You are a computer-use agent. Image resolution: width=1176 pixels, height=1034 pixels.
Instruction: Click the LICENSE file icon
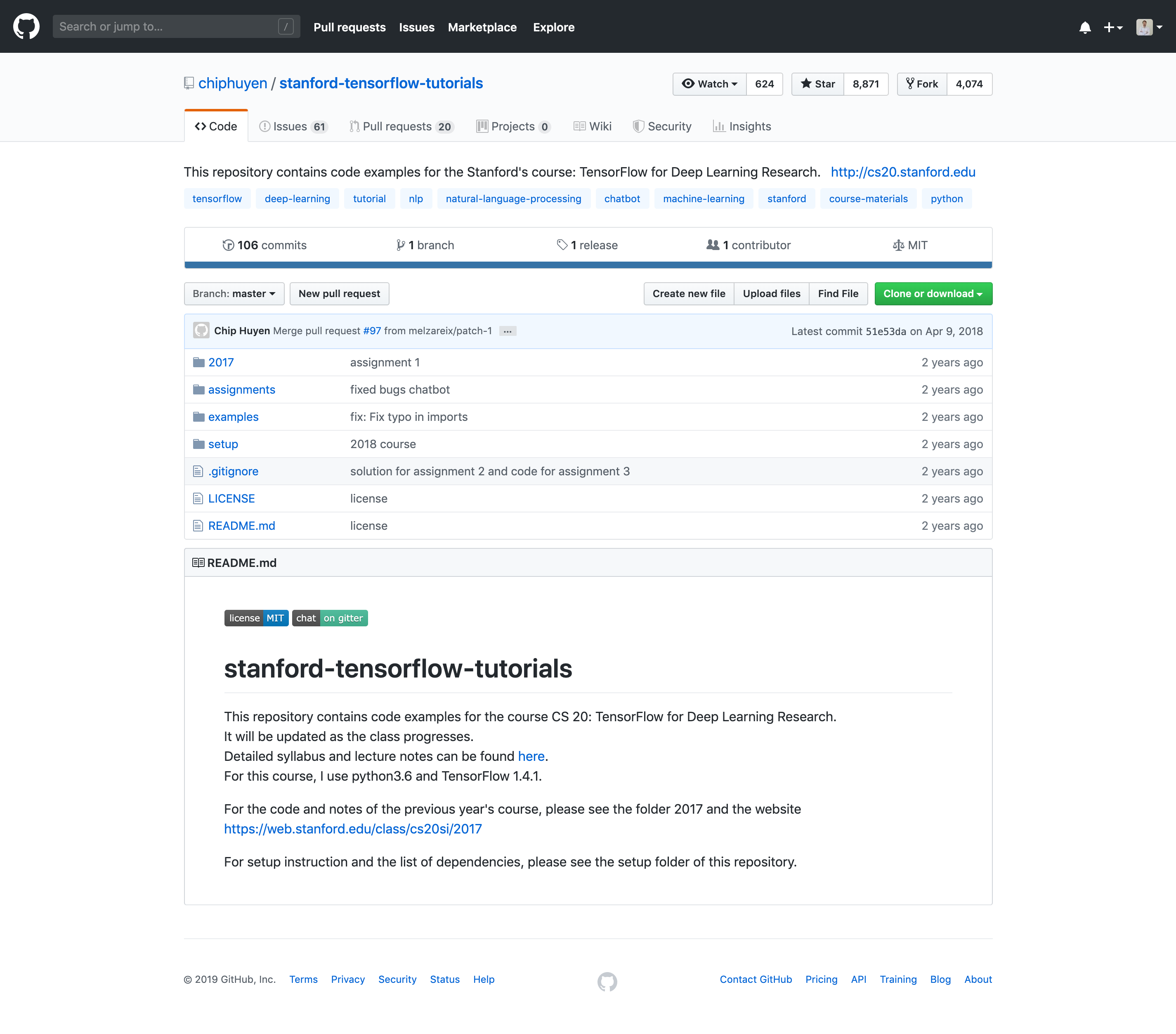tap(198, 498)
